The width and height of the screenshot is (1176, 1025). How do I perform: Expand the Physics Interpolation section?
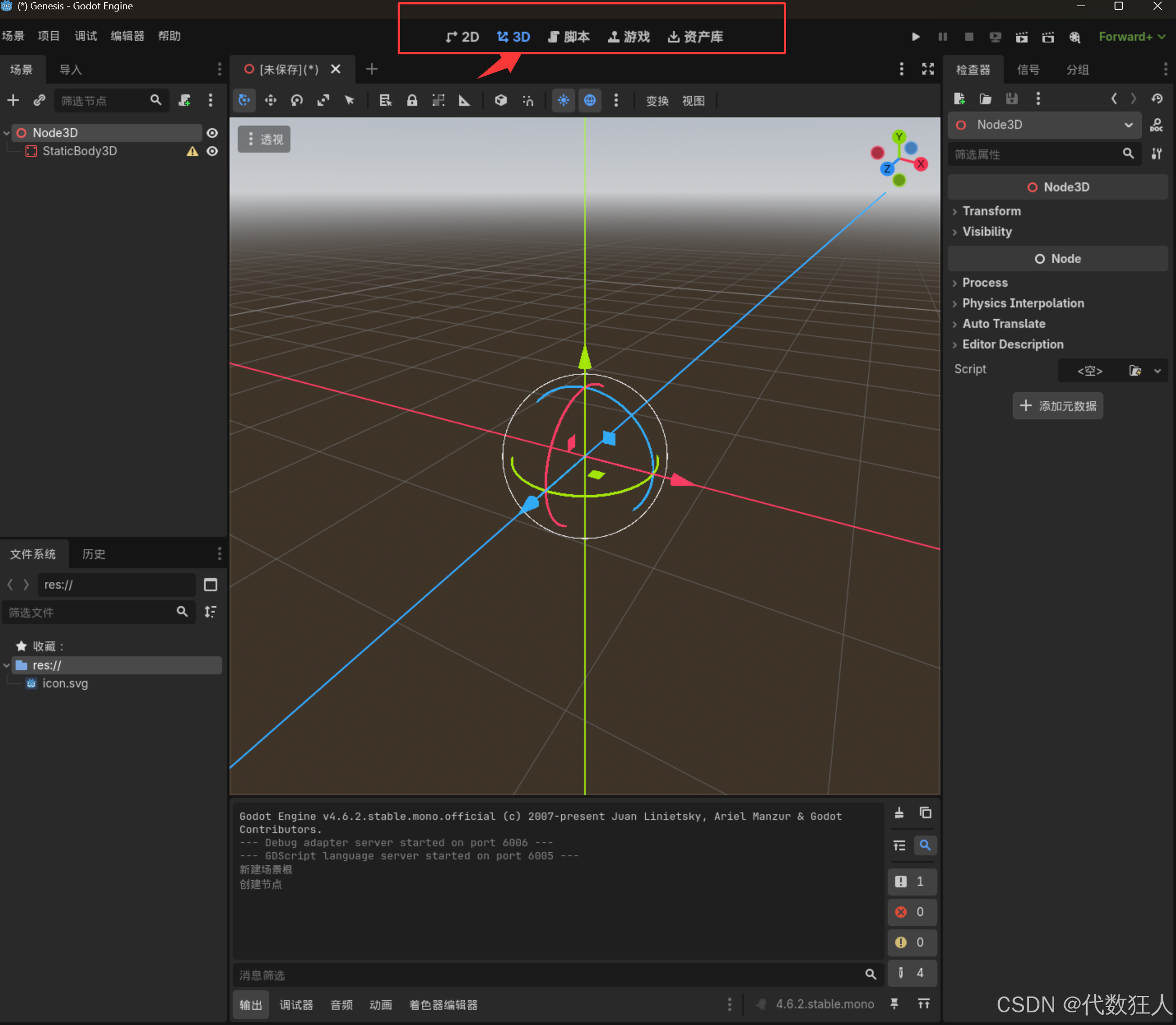pos(1023,303)
